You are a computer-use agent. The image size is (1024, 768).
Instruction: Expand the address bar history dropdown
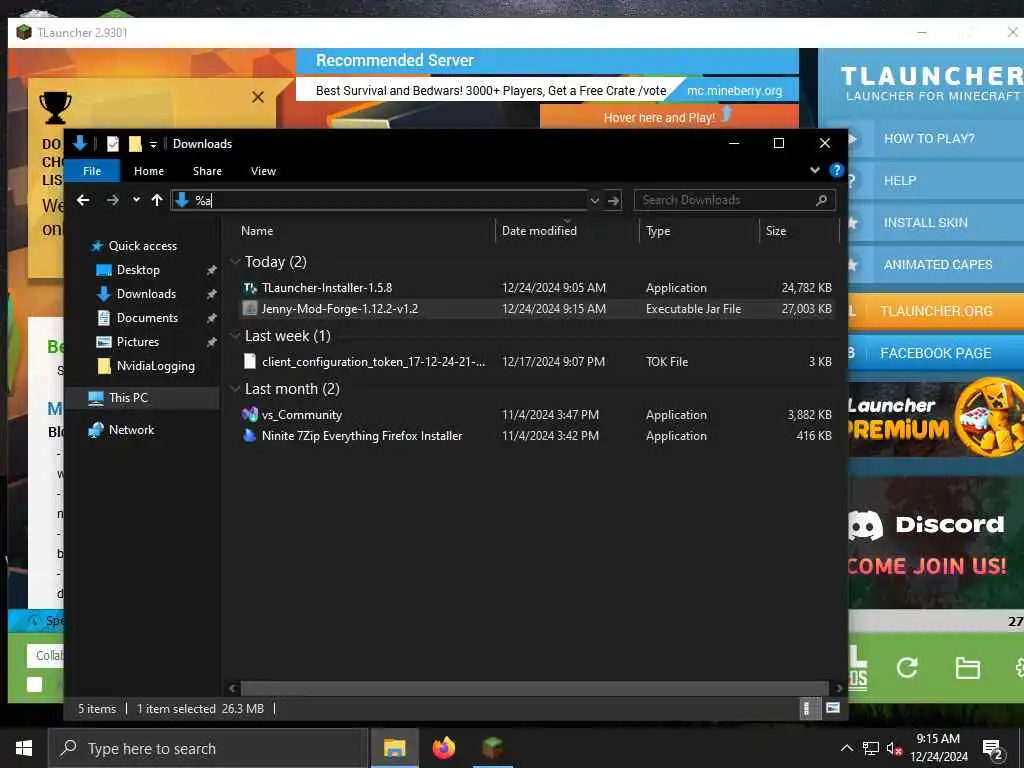(594, 200)
